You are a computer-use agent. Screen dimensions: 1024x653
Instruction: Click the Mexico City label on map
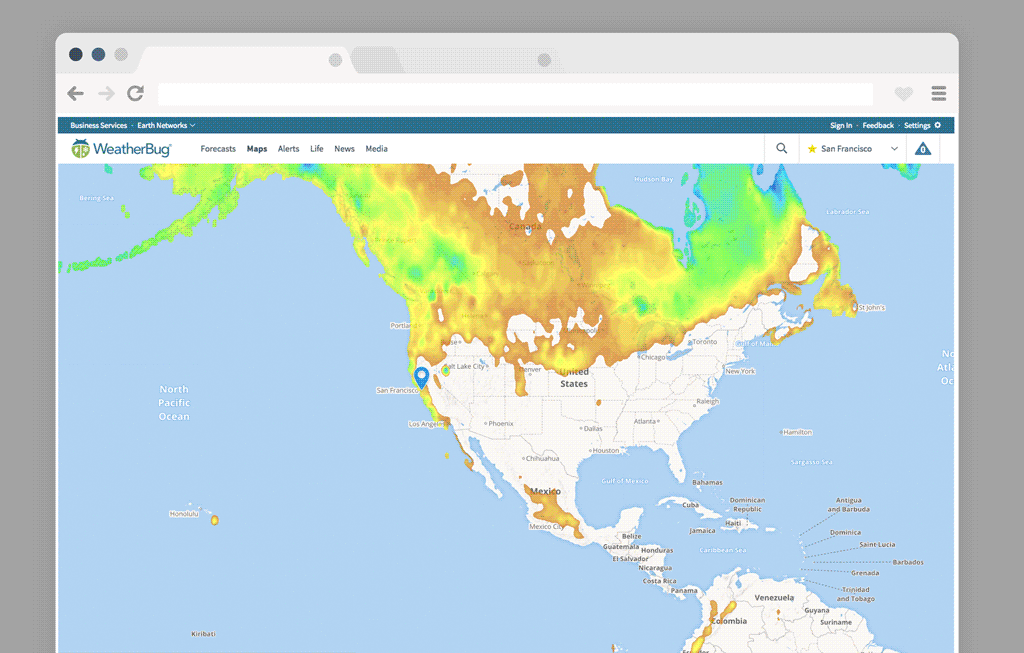tap(545, 526)
